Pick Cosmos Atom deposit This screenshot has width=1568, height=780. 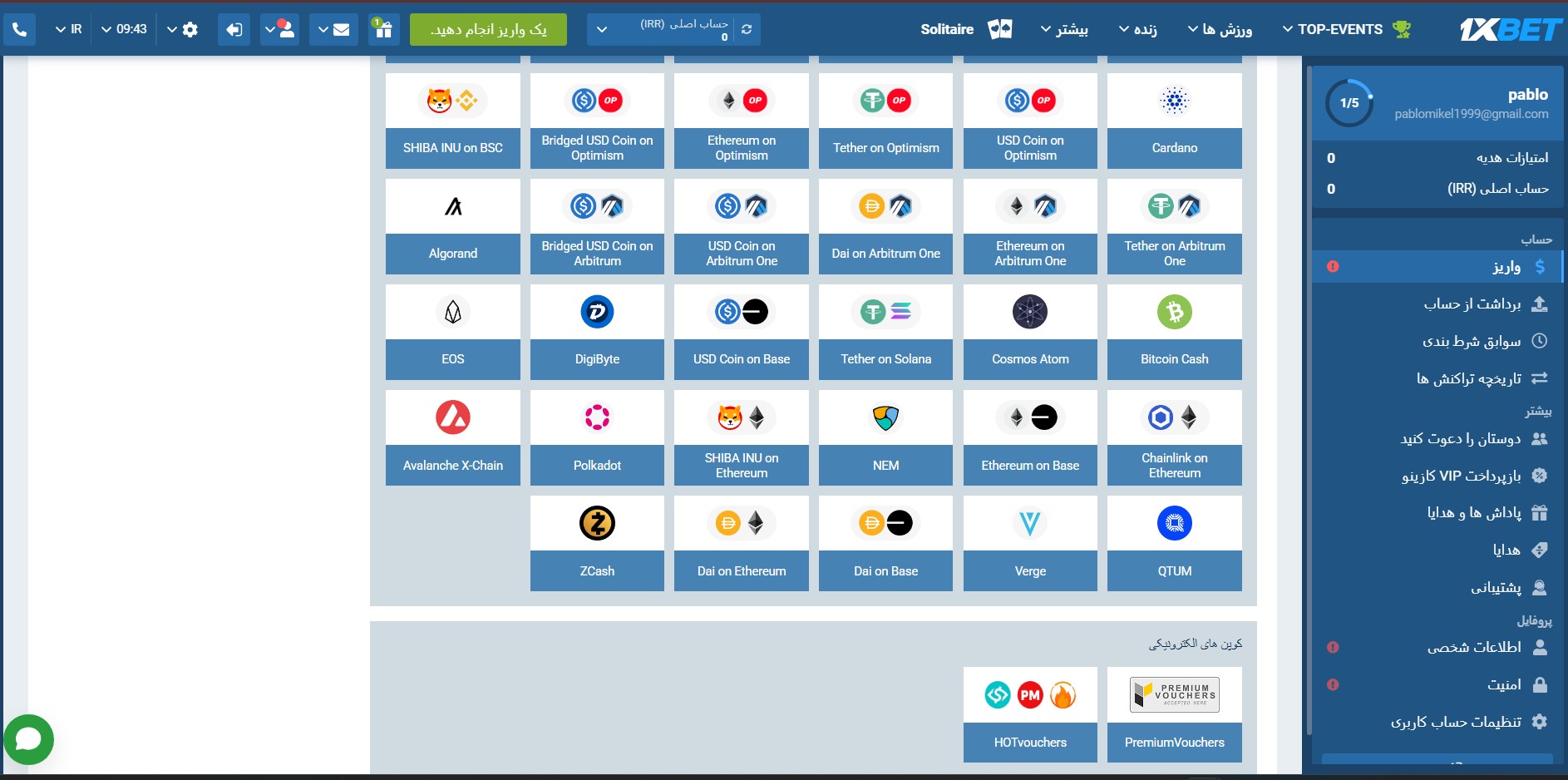1030,332
